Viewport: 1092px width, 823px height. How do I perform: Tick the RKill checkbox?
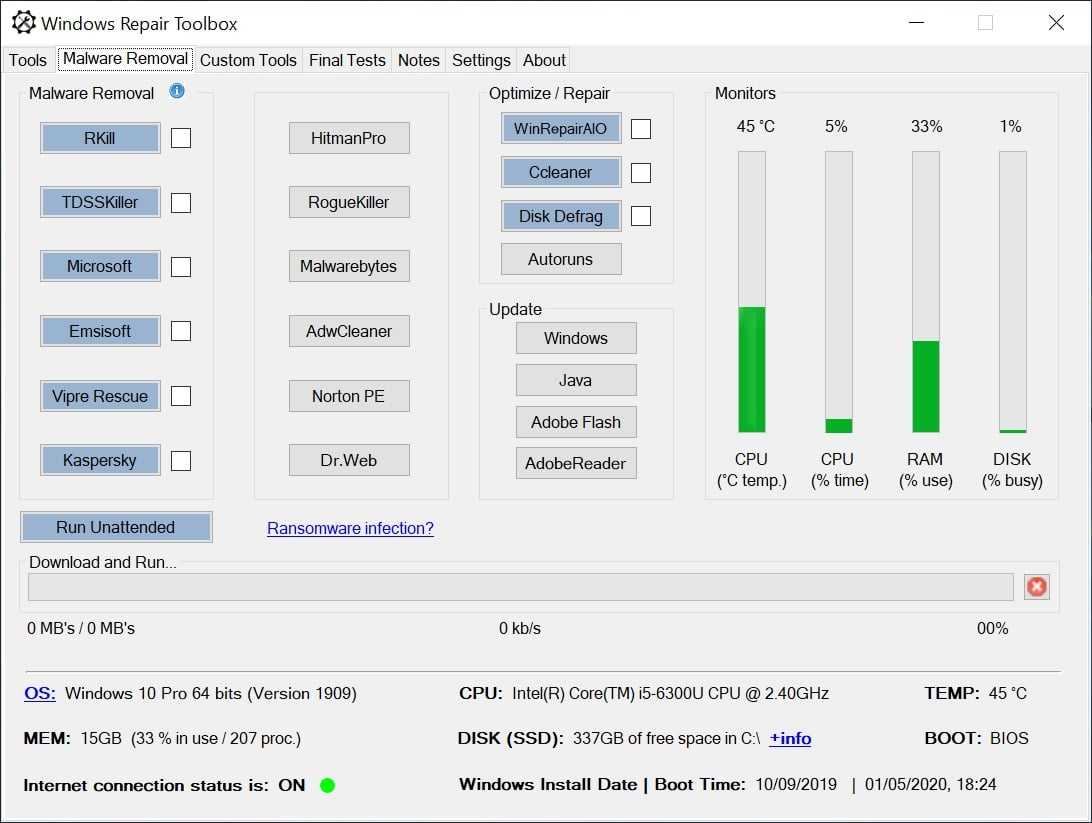click(x=181, y=138)
